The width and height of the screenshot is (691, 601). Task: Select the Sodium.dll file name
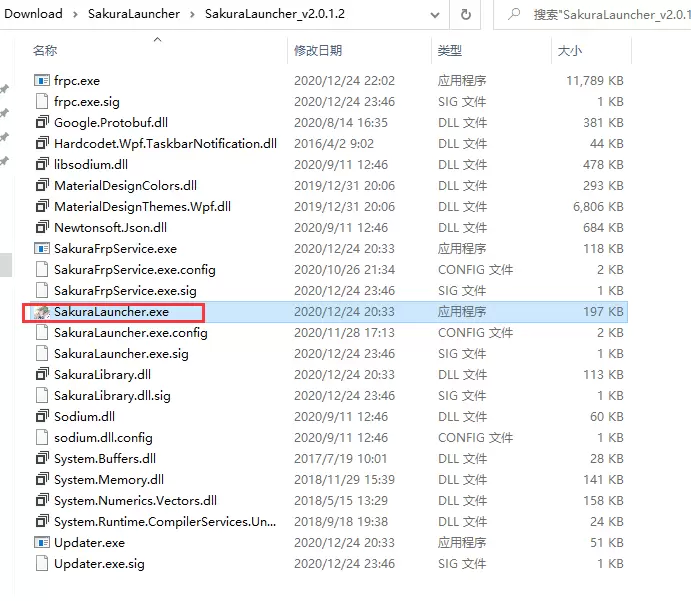point(85,417)
